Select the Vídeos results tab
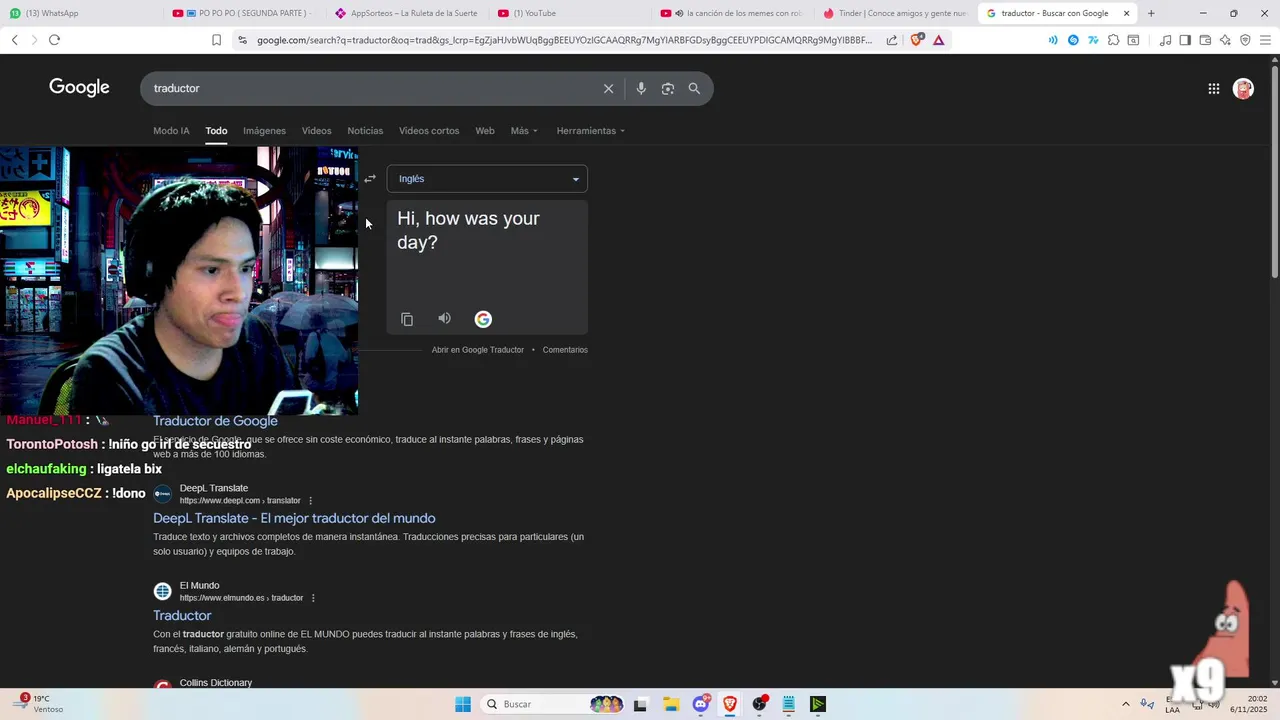 coord(316,131)
